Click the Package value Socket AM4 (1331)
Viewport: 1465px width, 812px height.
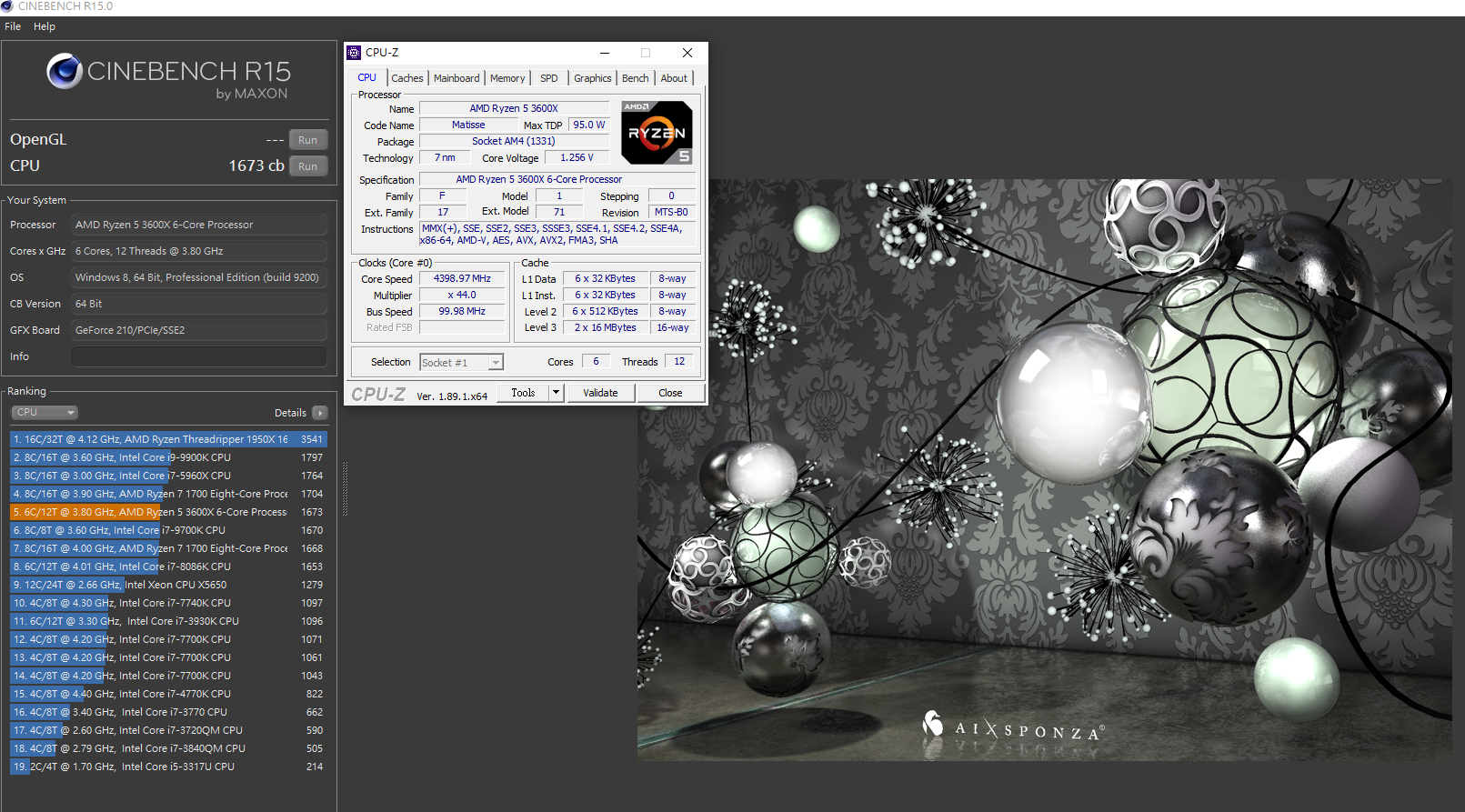[513, 142]
